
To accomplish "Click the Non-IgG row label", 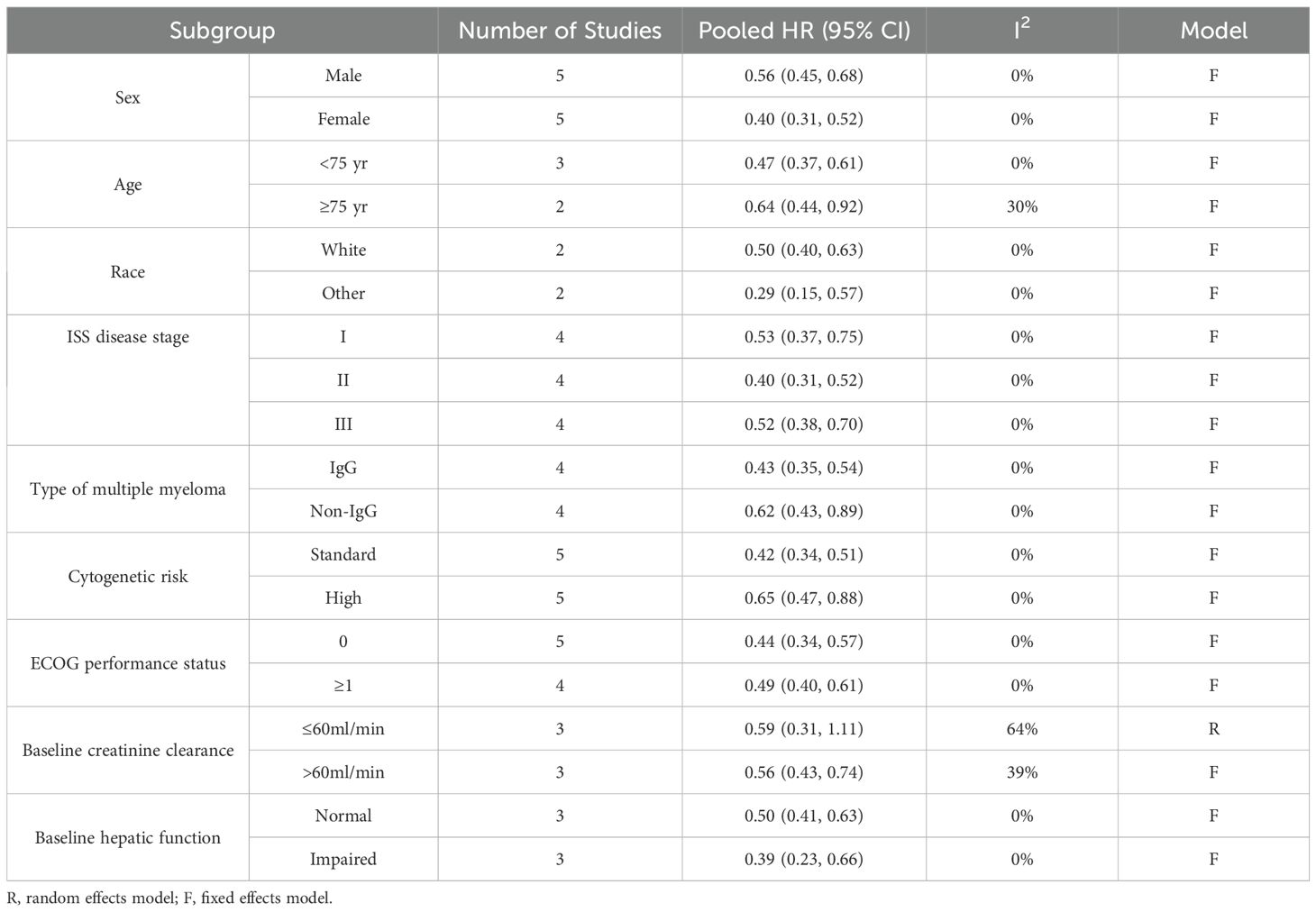I will [x=343, y=511].
